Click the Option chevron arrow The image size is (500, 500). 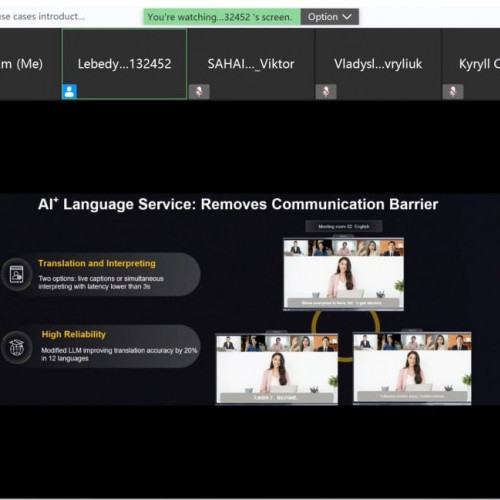347,17
